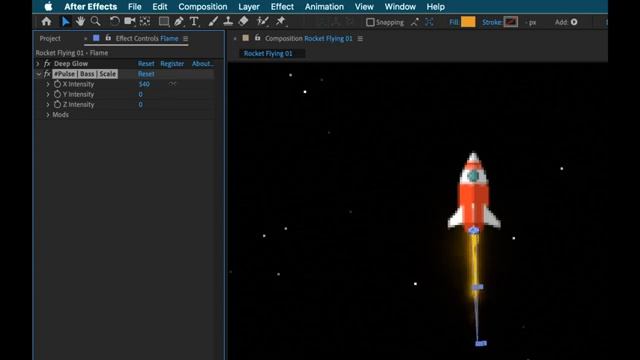Open the File menu

coord(135,7)
